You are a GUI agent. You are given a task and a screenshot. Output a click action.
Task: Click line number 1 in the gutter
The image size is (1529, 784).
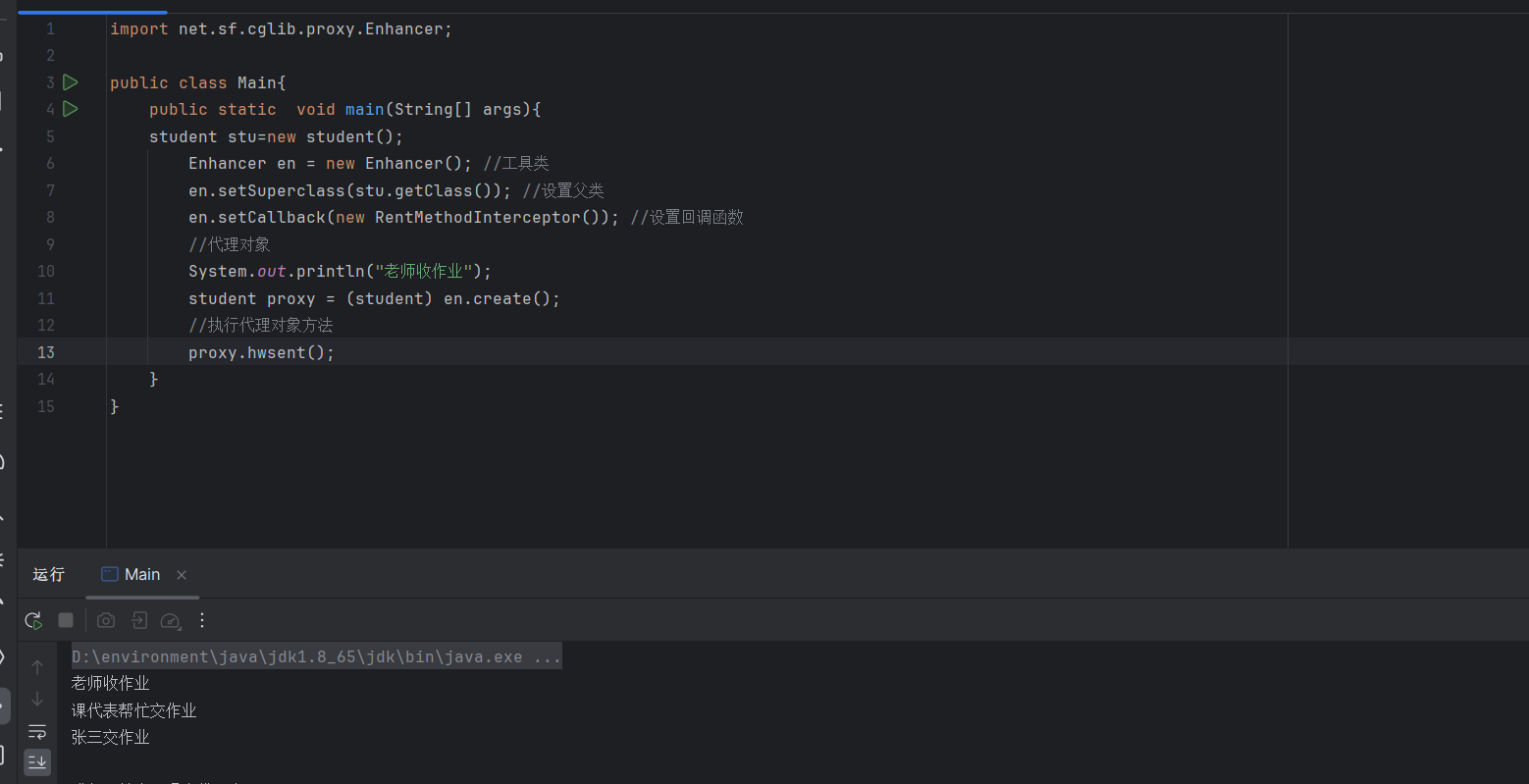pyautogui.click(x=50, y=29)
